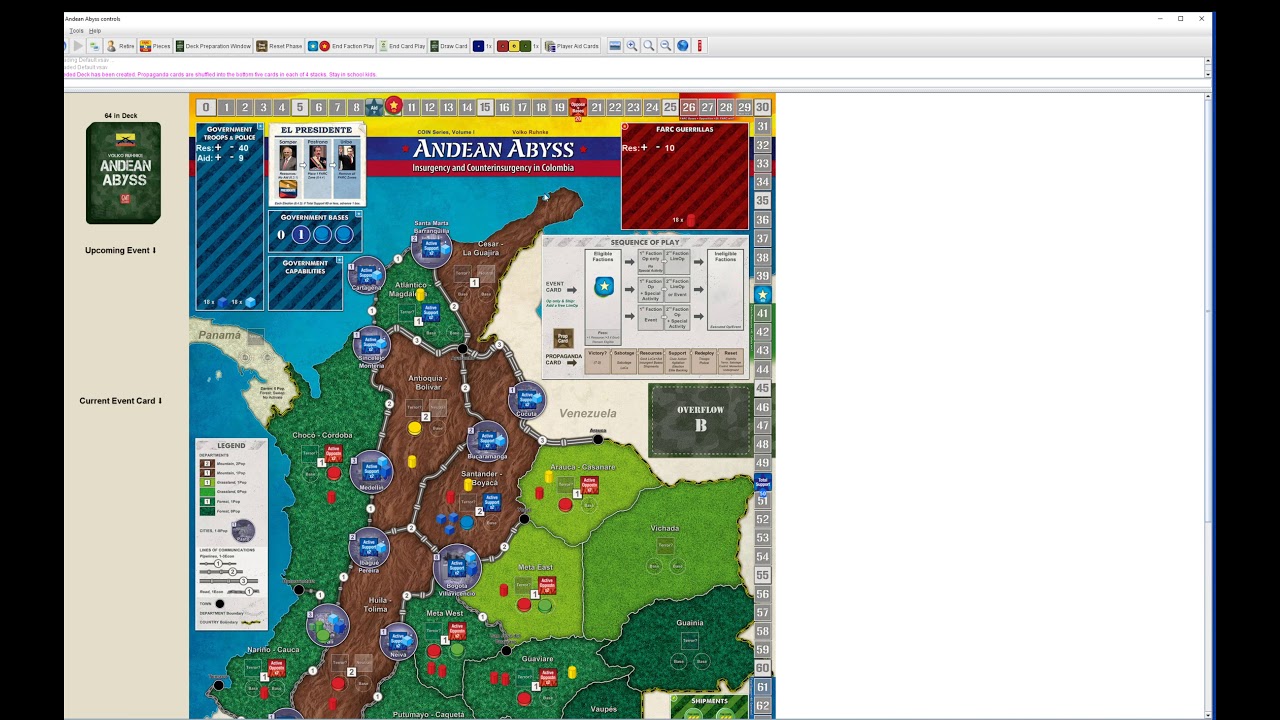Viewport: 1280px width, 720px height.
Task: Expand Government Bases panel corner icon
Action: pos(359,214)
